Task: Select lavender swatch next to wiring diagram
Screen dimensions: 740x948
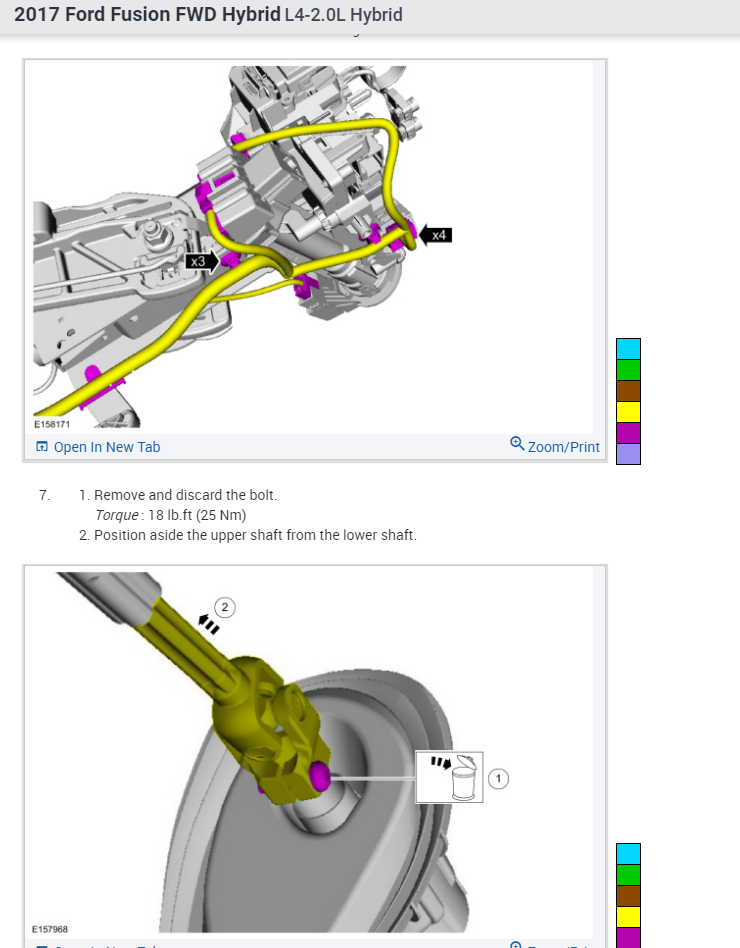Action: [x=628, y=454]
